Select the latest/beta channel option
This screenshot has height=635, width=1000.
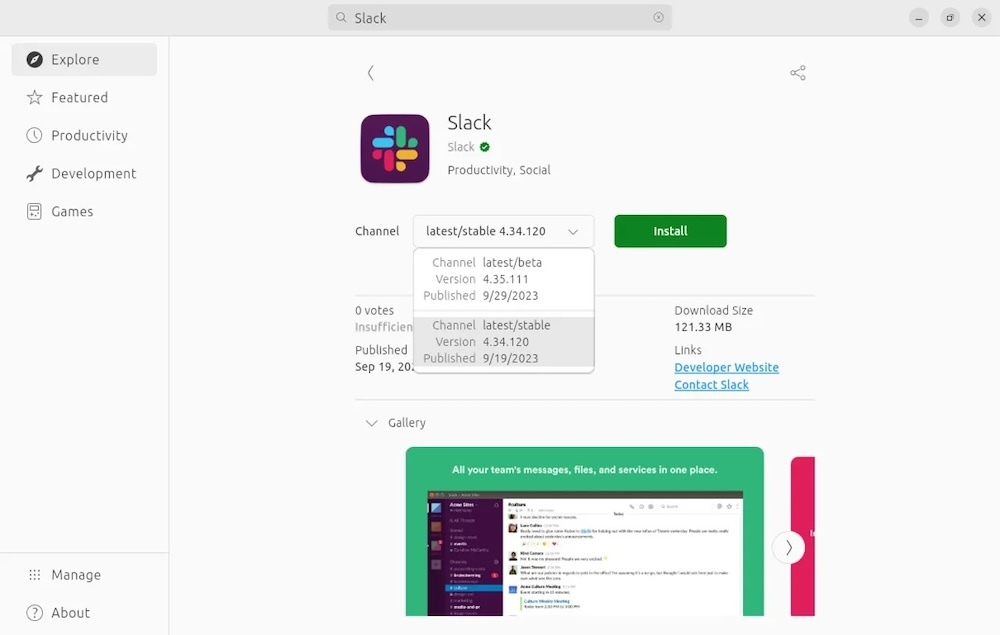[x=503, y=279]
